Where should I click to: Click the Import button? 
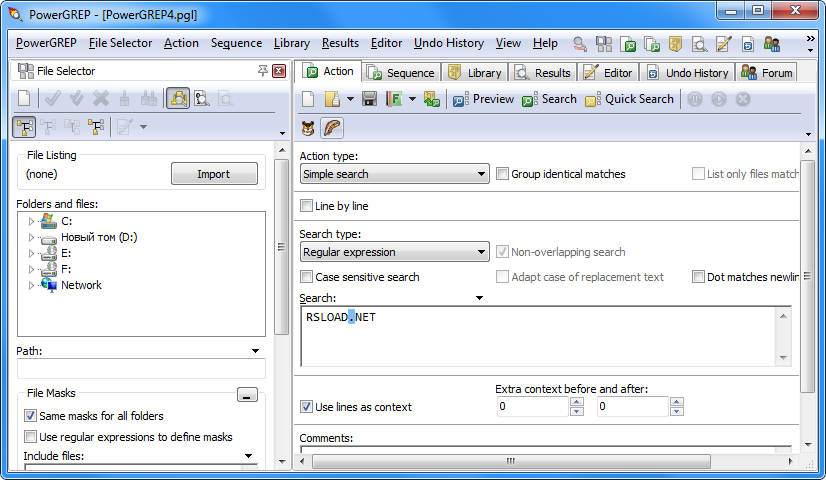(214, 174)
